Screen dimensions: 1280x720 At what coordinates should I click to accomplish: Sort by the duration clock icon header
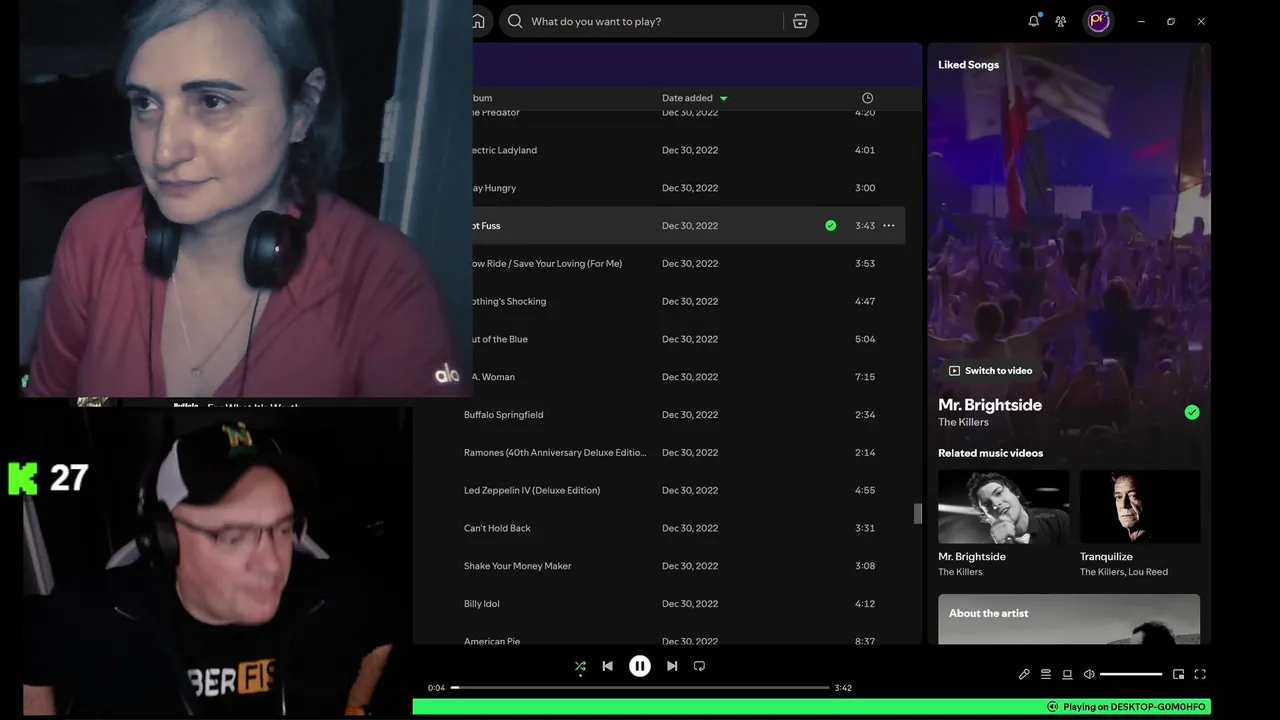pos(867,98)
